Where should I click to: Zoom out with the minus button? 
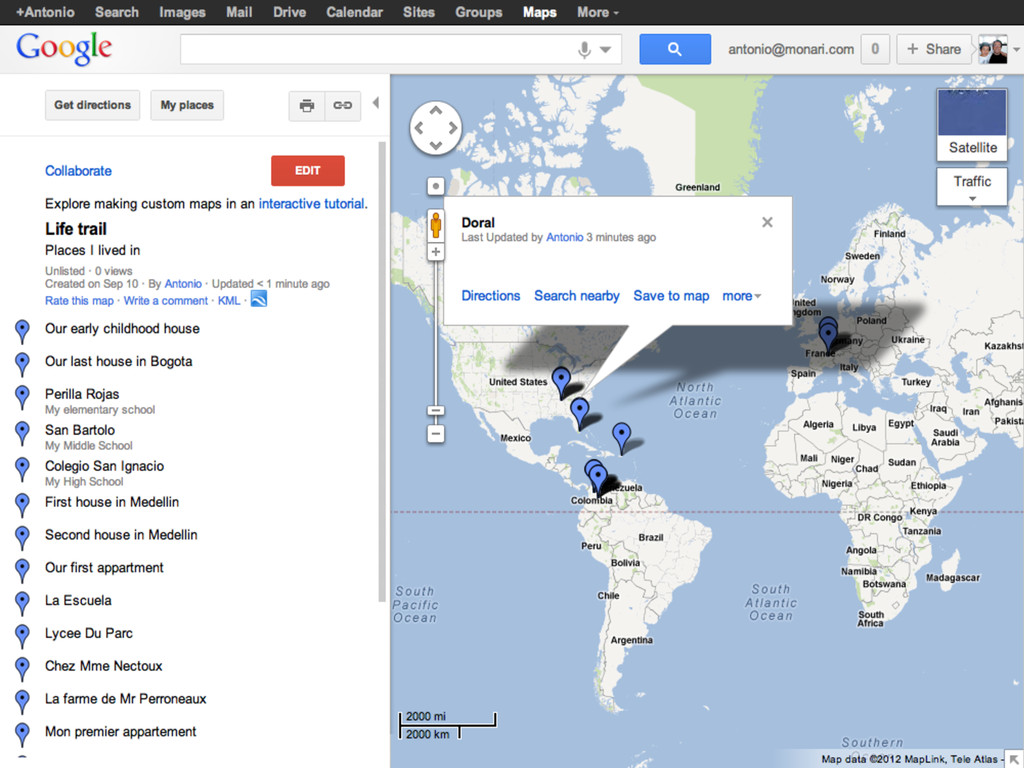point(436,434)
